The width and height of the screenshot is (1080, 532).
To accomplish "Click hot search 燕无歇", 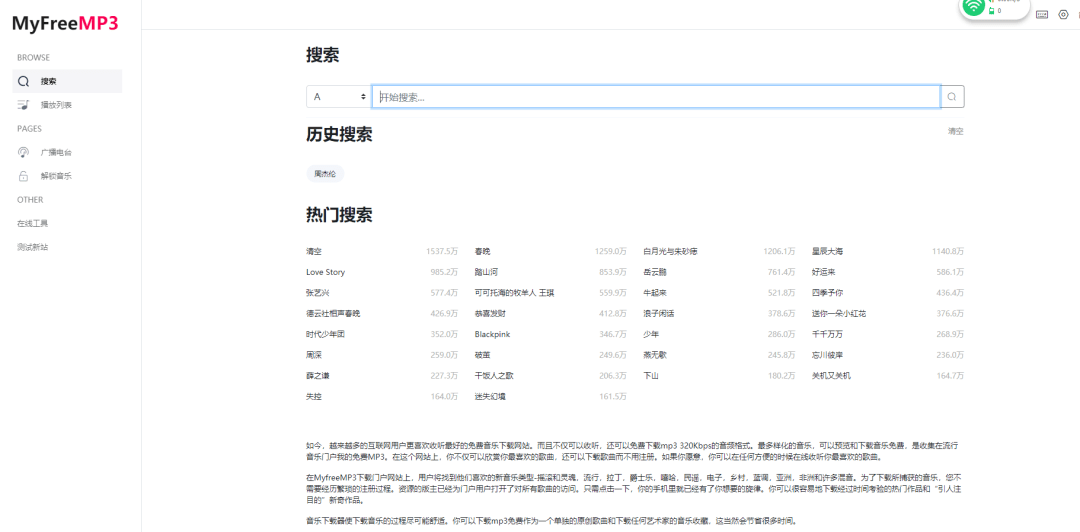I will 655,355.
